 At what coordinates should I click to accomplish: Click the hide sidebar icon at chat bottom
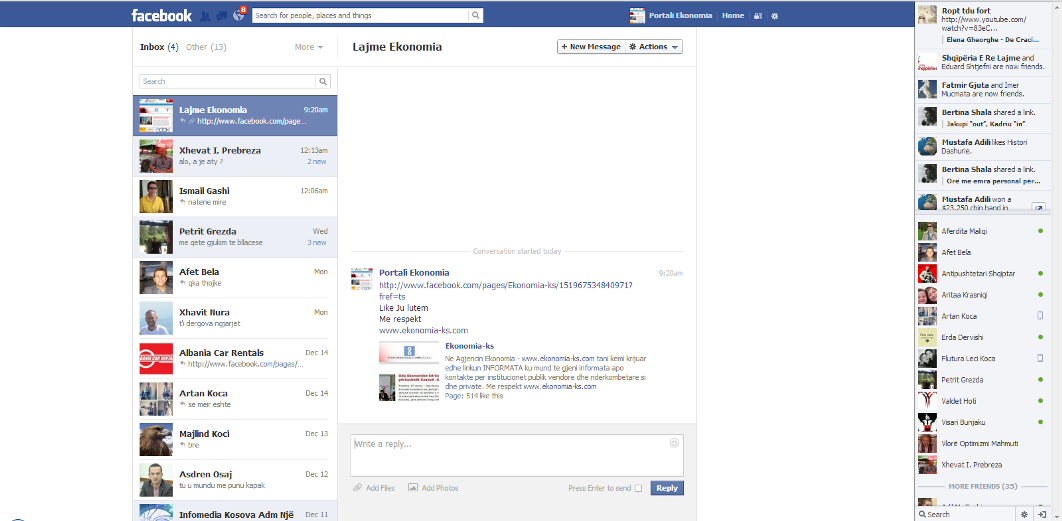1042,514
